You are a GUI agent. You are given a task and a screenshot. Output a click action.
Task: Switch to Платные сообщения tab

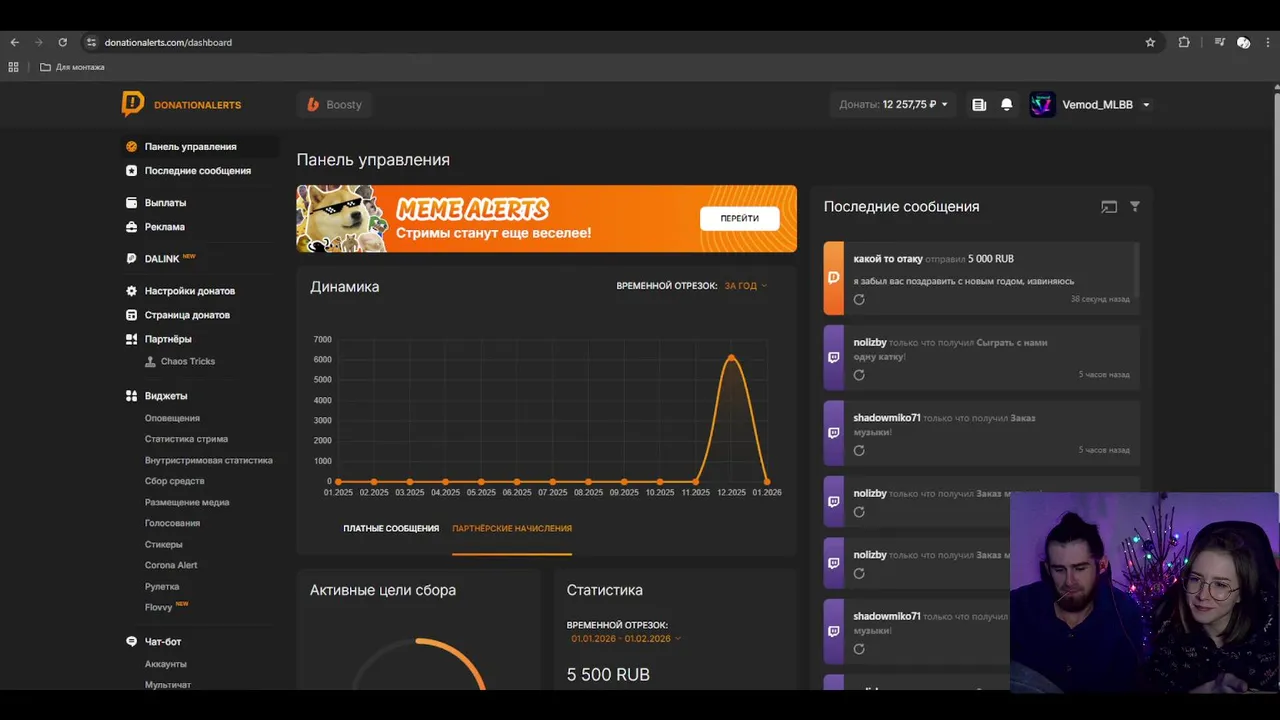tap(391, 528)
